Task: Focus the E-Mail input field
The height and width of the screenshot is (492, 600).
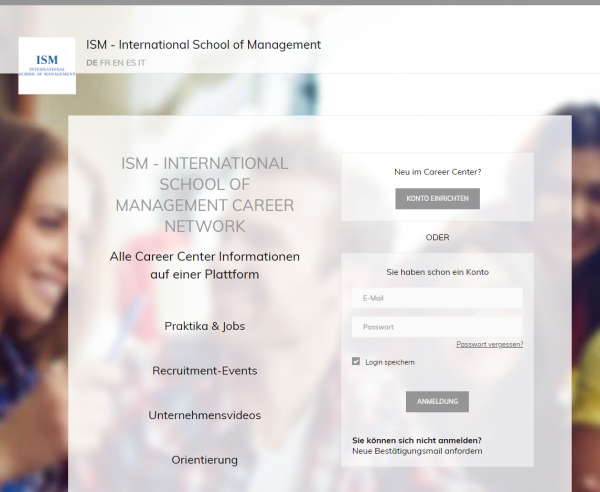Action: (437, 298)
